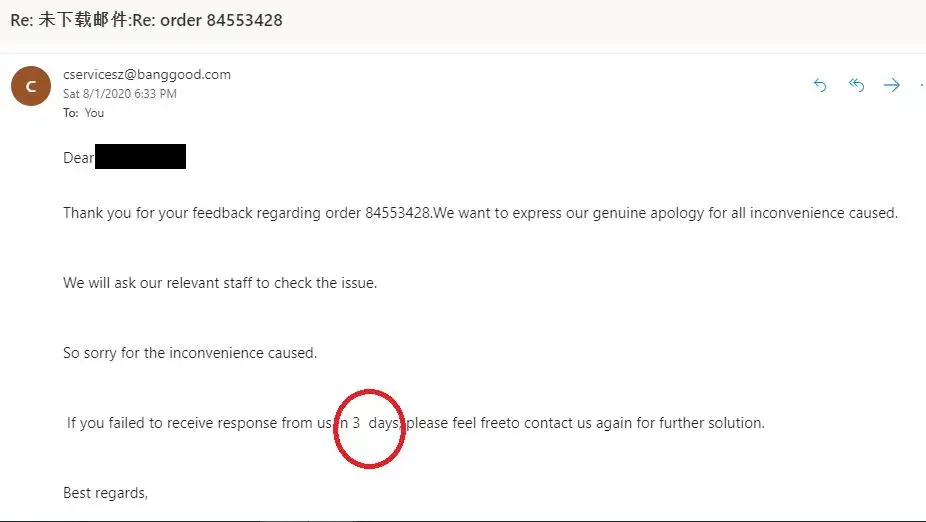This screenshot has width=926, height=522.
Task: Click the sender address cservicesz@banggood.com
Action: coord(147,74)
